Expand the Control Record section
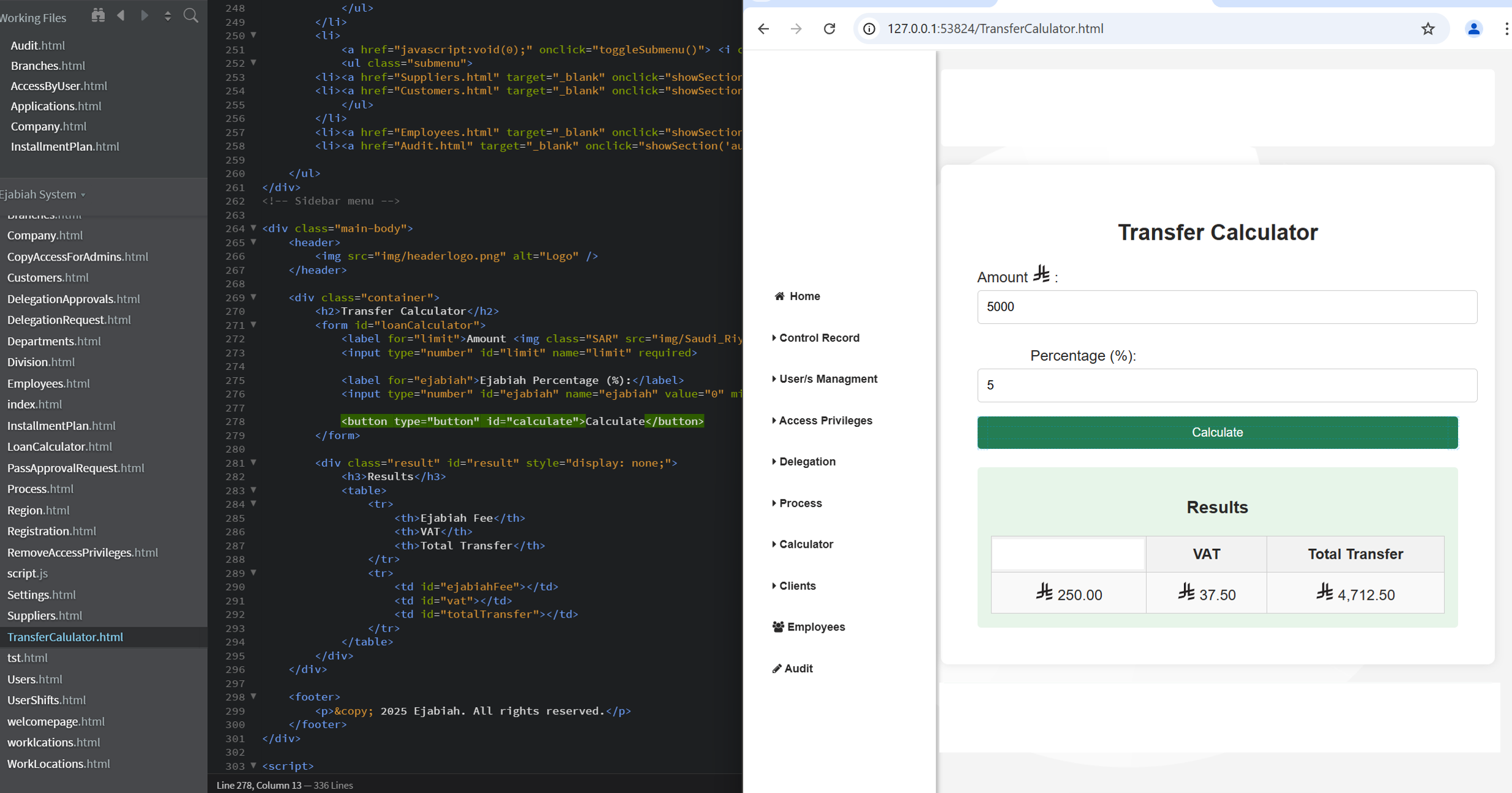The width and height of the screenshot is (1512, 793). 819,337
